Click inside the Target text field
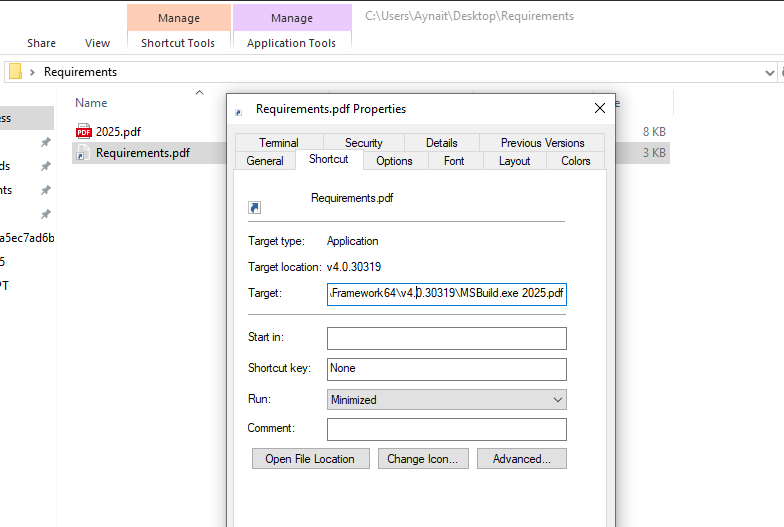784x527 pixels. 446,294
